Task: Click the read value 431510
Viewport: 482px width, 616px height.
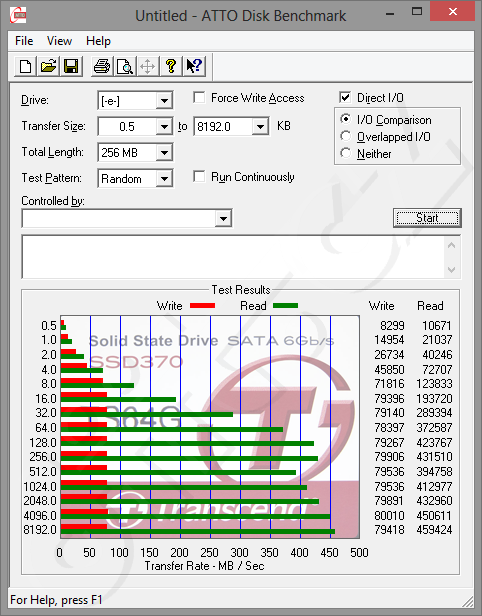Action: (x=434, y=456)
